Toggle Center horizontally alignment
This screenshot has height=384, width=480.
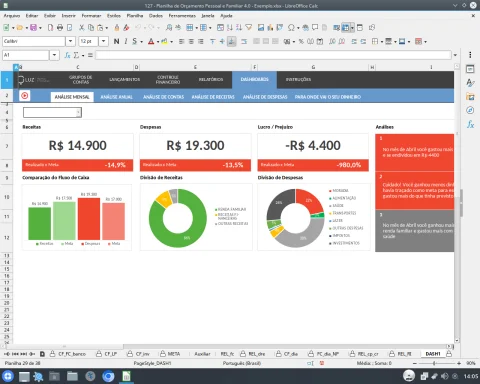tap(191, 41)
